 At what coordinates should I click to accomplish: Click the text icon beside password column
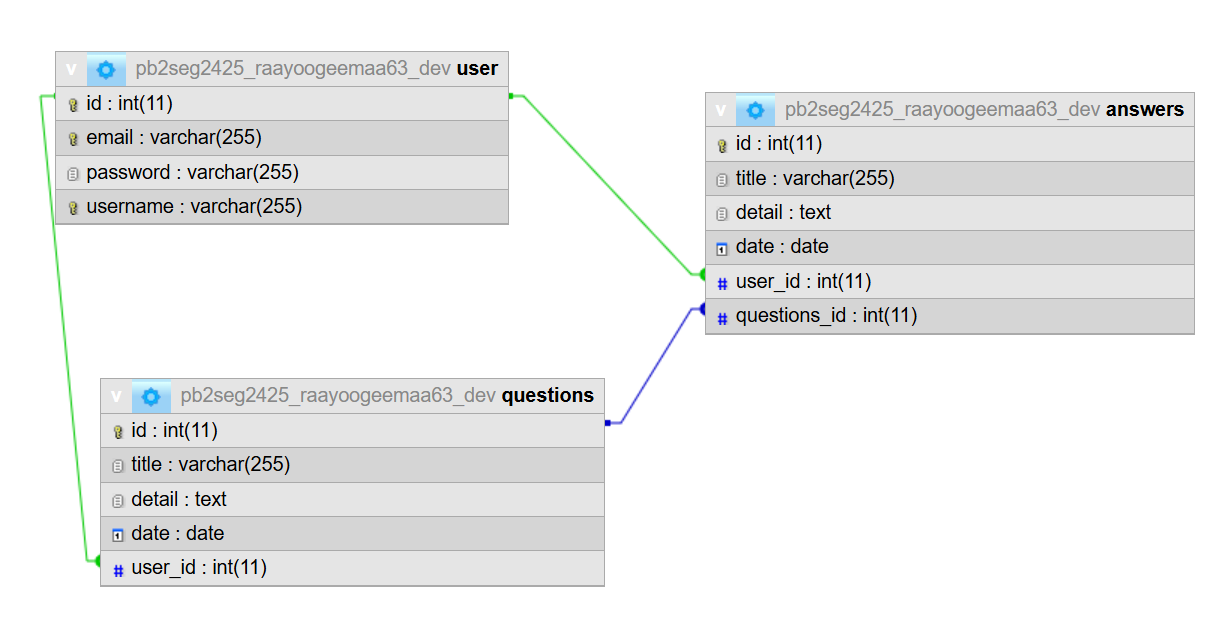pos(72,173)
